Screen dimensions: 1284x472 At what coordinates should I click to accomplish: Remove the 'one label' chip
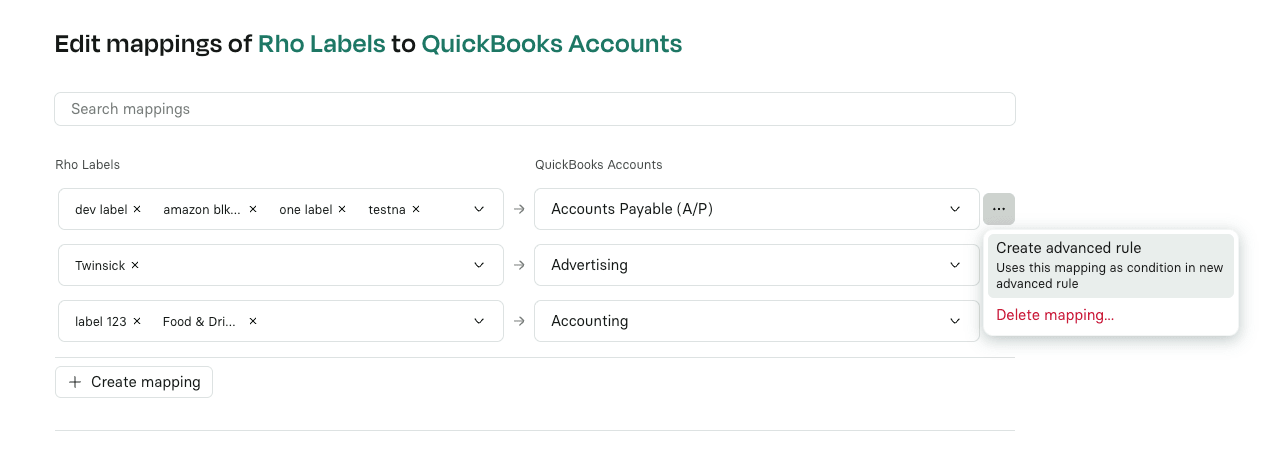tap(342, 209)
